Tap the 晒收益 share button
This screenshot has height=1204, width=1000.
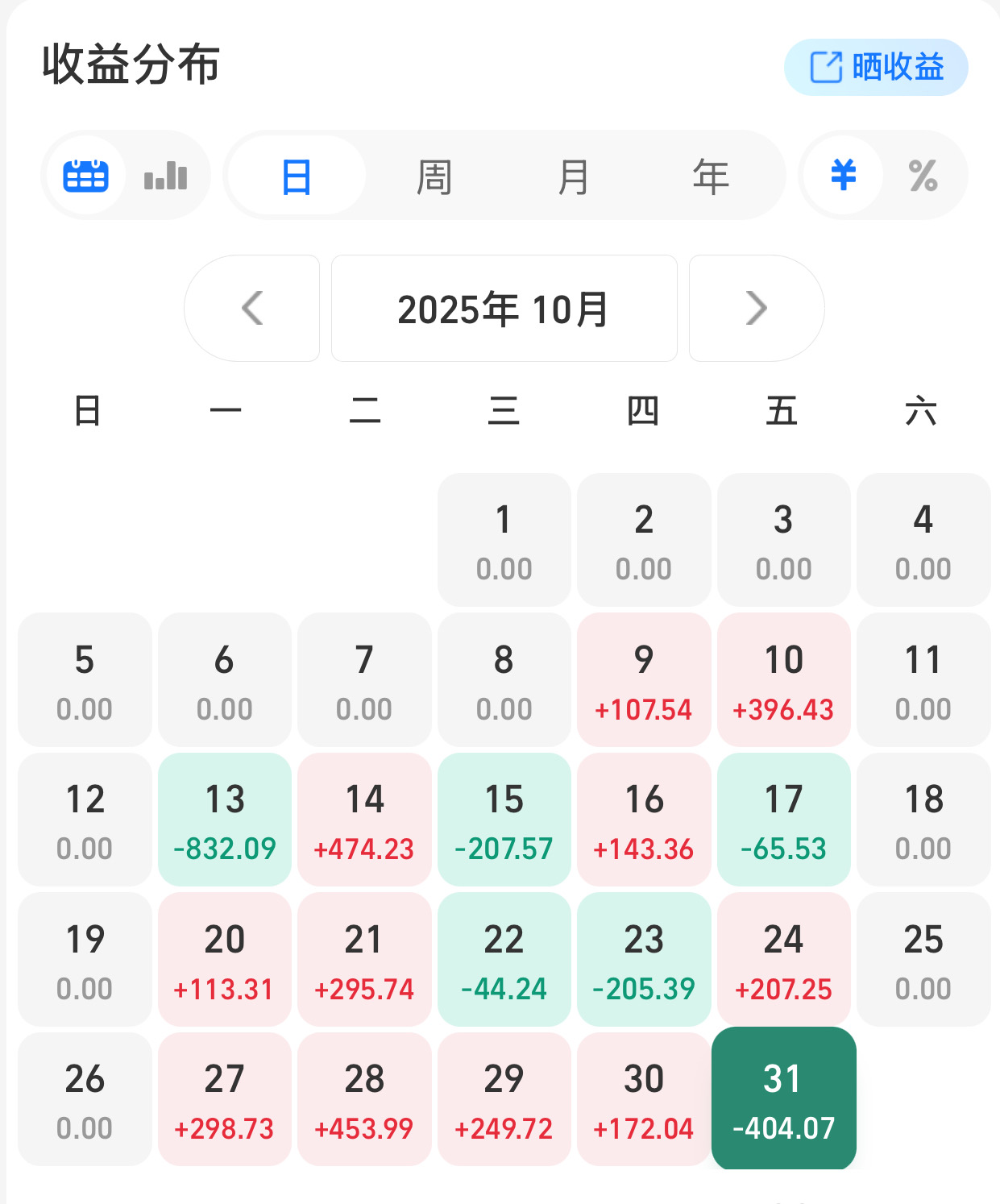click(876, 67)
